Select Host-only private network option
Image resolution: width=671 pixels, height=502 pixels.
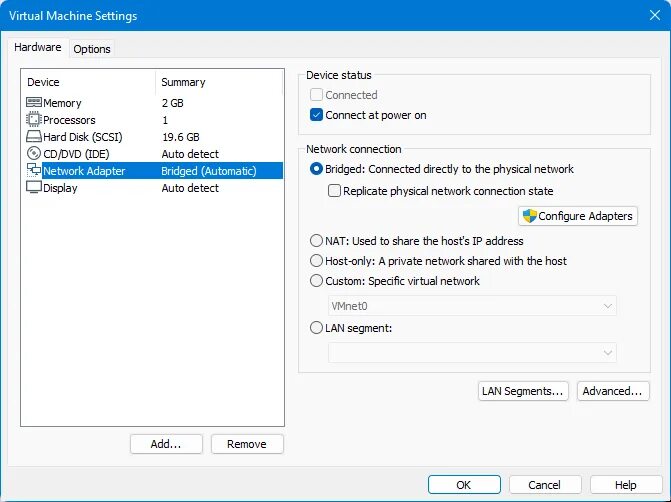click(316, 261)
